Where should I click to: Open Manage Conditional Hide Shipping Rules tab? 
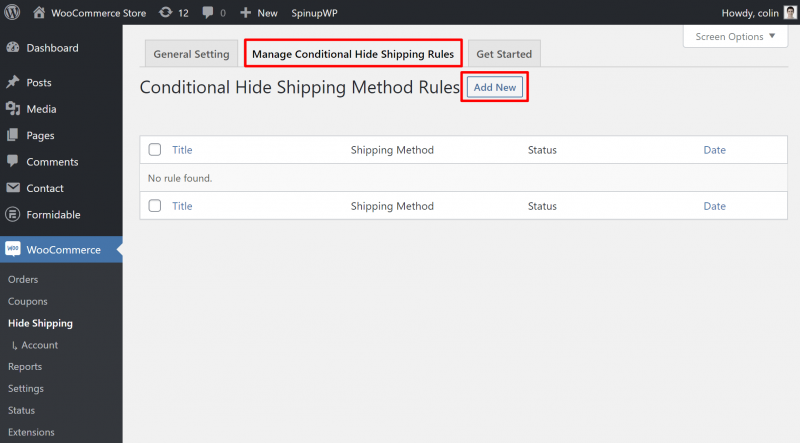point(353,54)
